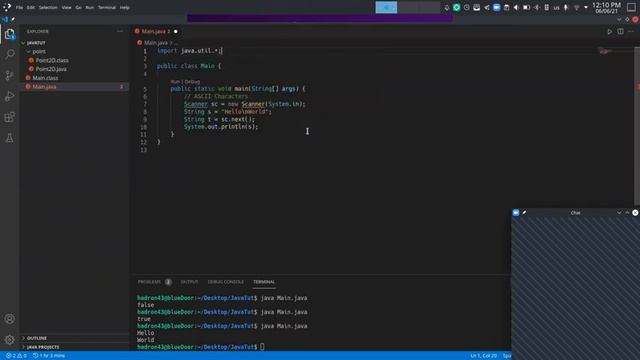Select the Main.java editor tab
The height and width of the screenshot is (360, 640).
click(x=156, y=31)
